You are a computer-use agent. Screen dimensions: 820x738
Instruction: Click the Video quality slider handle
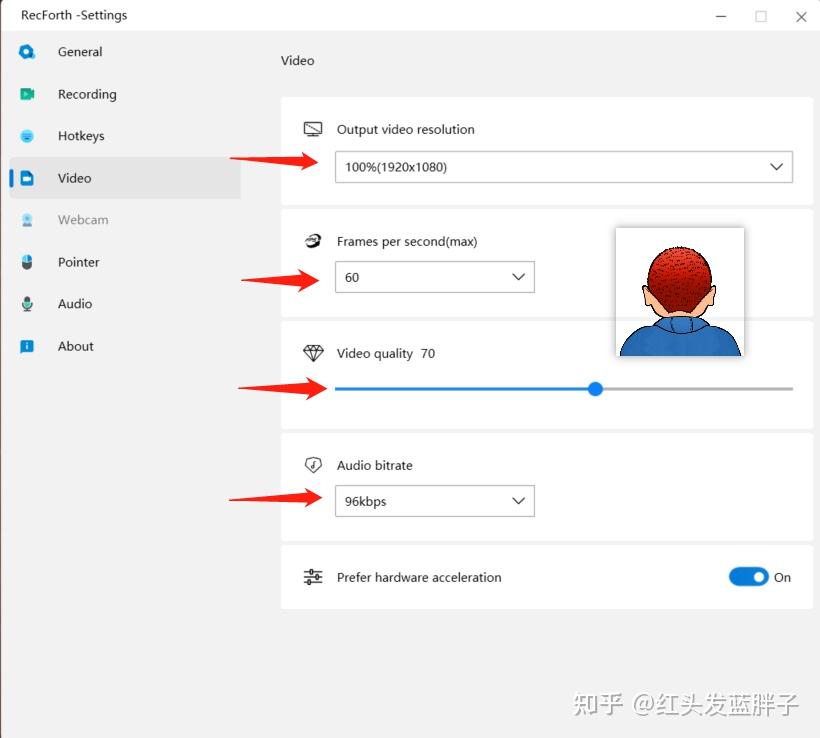click(595, 389)
